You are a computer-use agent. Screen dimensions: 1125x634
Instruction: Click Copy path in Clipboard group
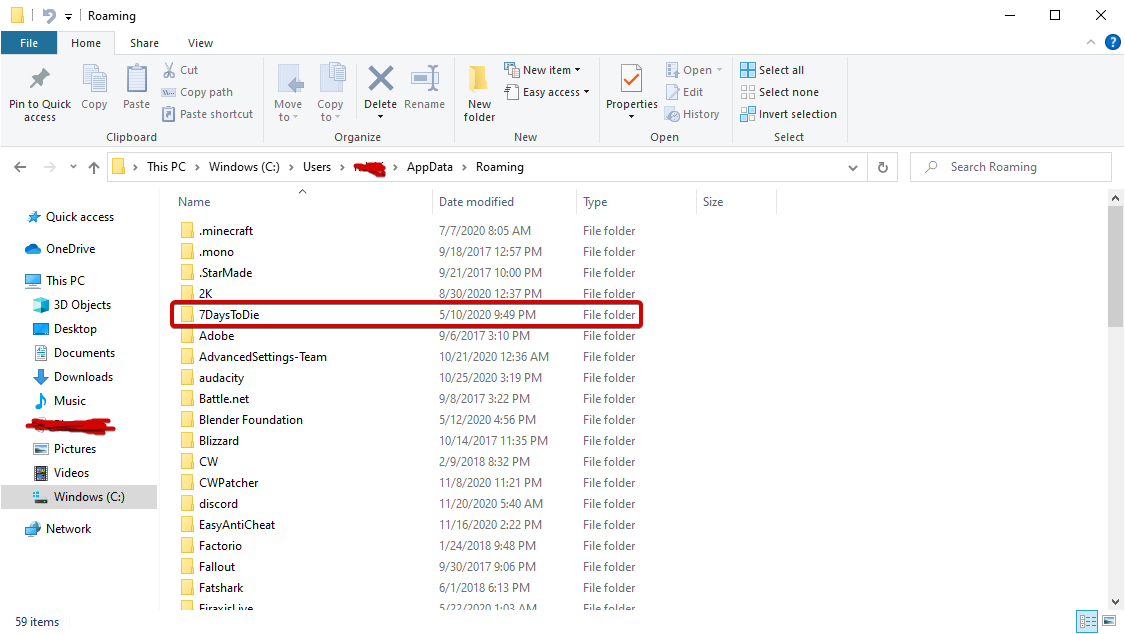pyautogui.click(x=197, y=92)
